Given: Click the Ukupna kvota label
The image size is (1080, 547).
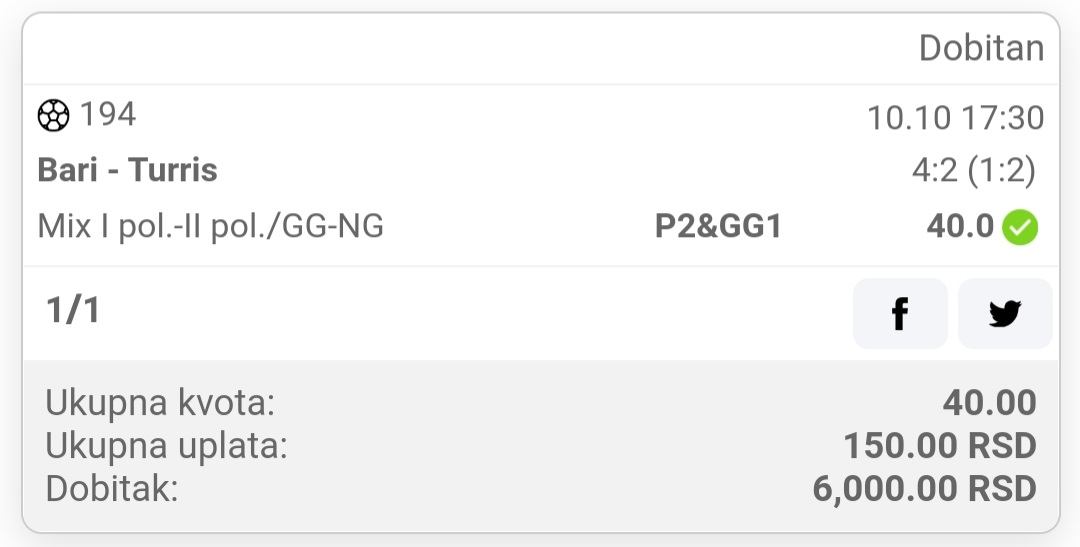Looking at the screenshot, I should [x=160, y=403].
